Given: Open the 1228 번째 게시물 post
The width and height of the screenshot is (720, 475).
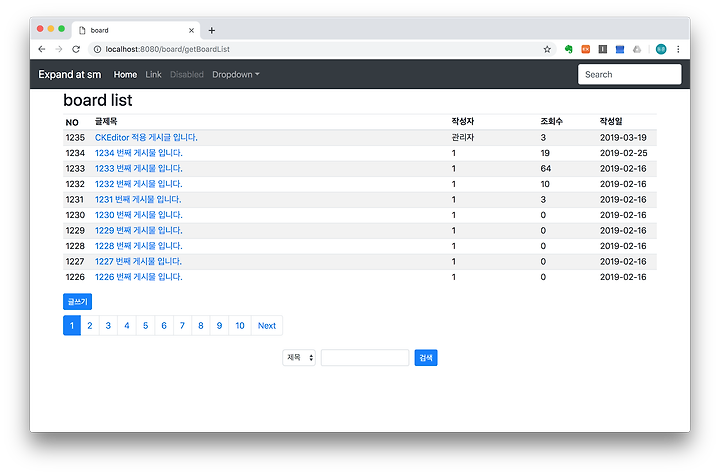Looking at the screenshot, I should click(139, 246).
